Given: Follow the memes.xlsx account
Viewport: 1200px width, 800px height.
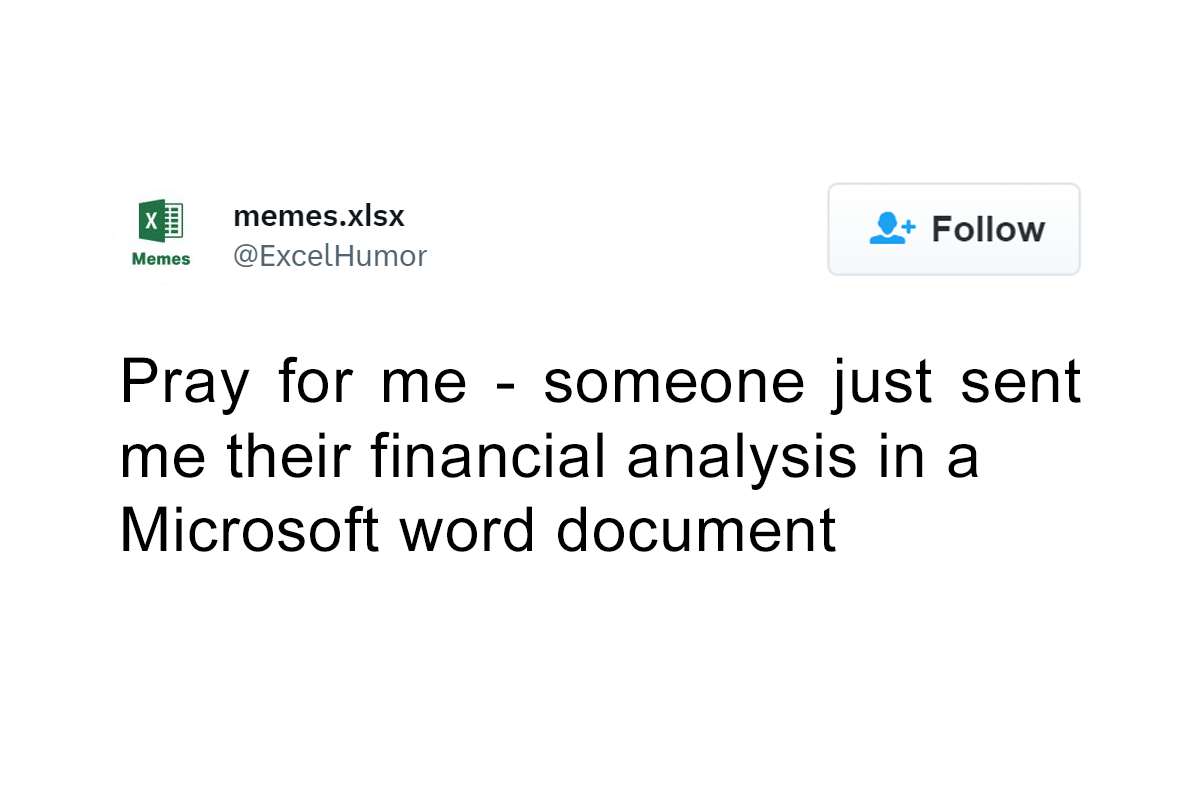Looking at the screenshot, I should click(x=953, y=229).
